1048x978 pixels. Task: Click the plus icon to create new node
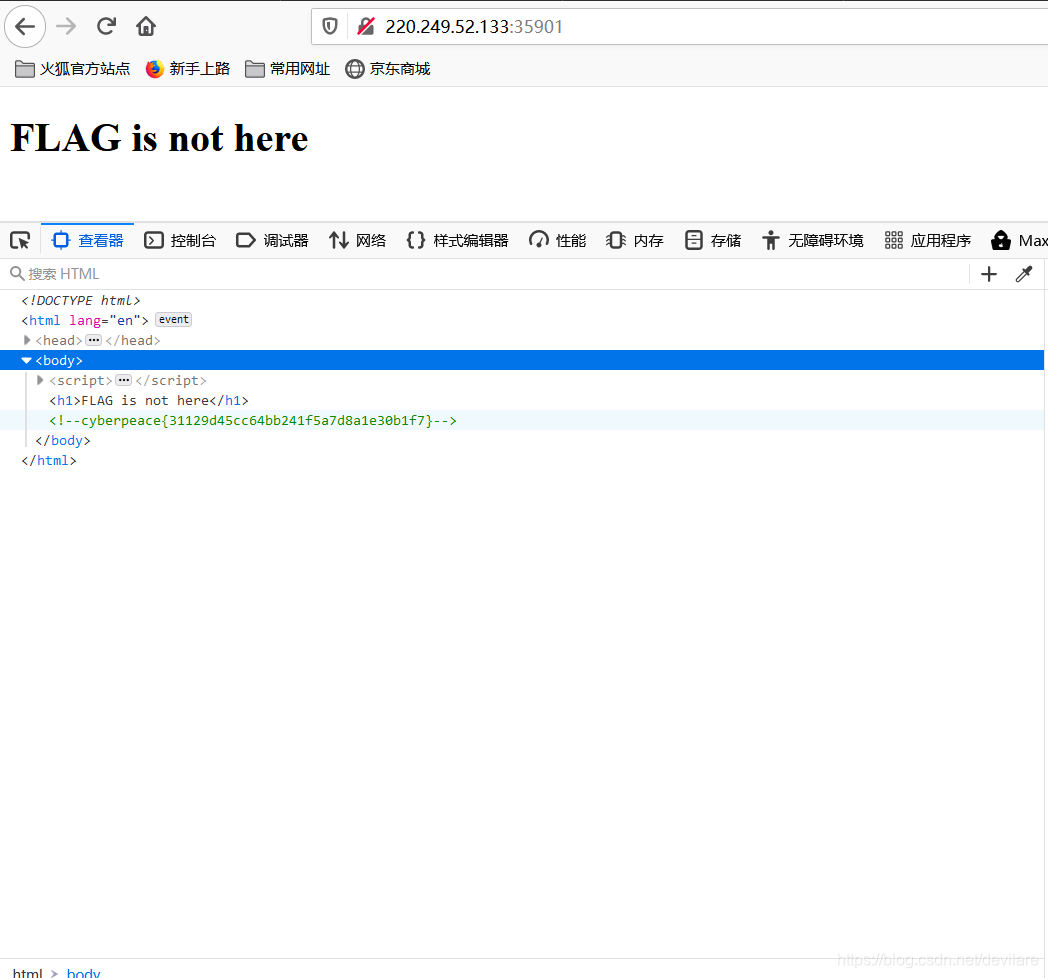coord(989,274)
